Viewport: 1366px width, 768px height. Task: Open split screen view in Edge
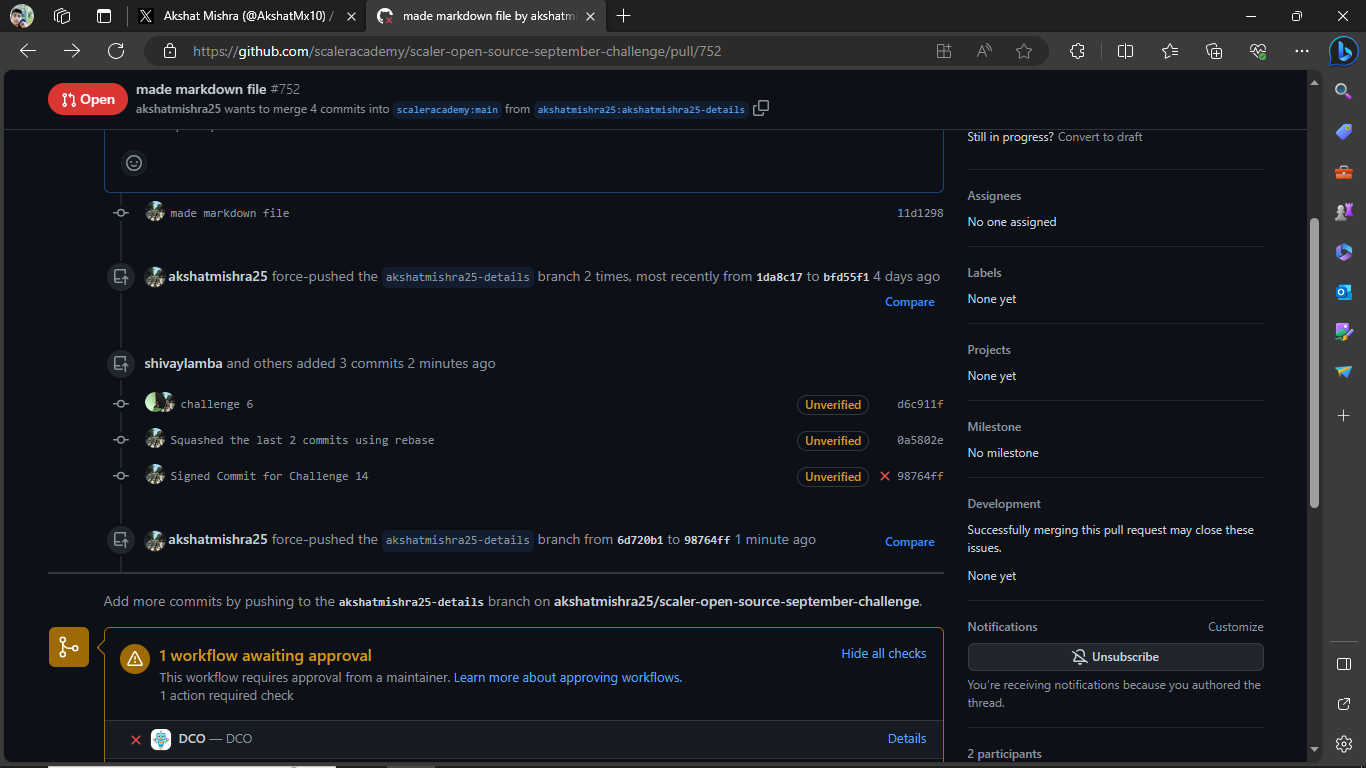coord(1125,50)
